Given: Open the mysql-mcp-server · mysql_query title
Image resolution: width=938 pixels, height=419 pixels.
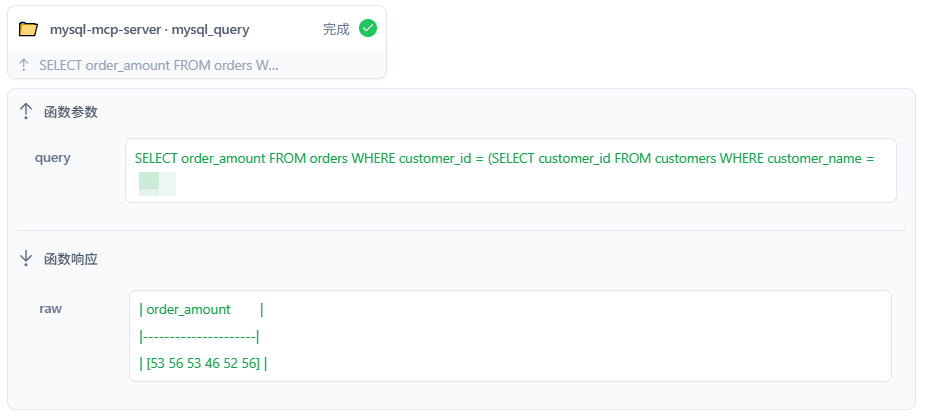Looking at the screenshot, I should click(x=150, y=29).
